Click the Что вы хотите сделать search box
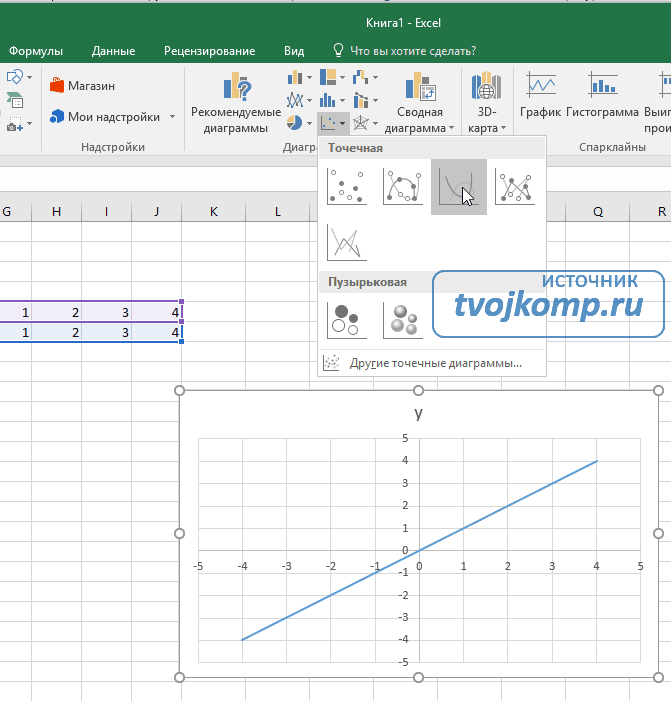Viewport: 671px width, 701px height. 412,51
